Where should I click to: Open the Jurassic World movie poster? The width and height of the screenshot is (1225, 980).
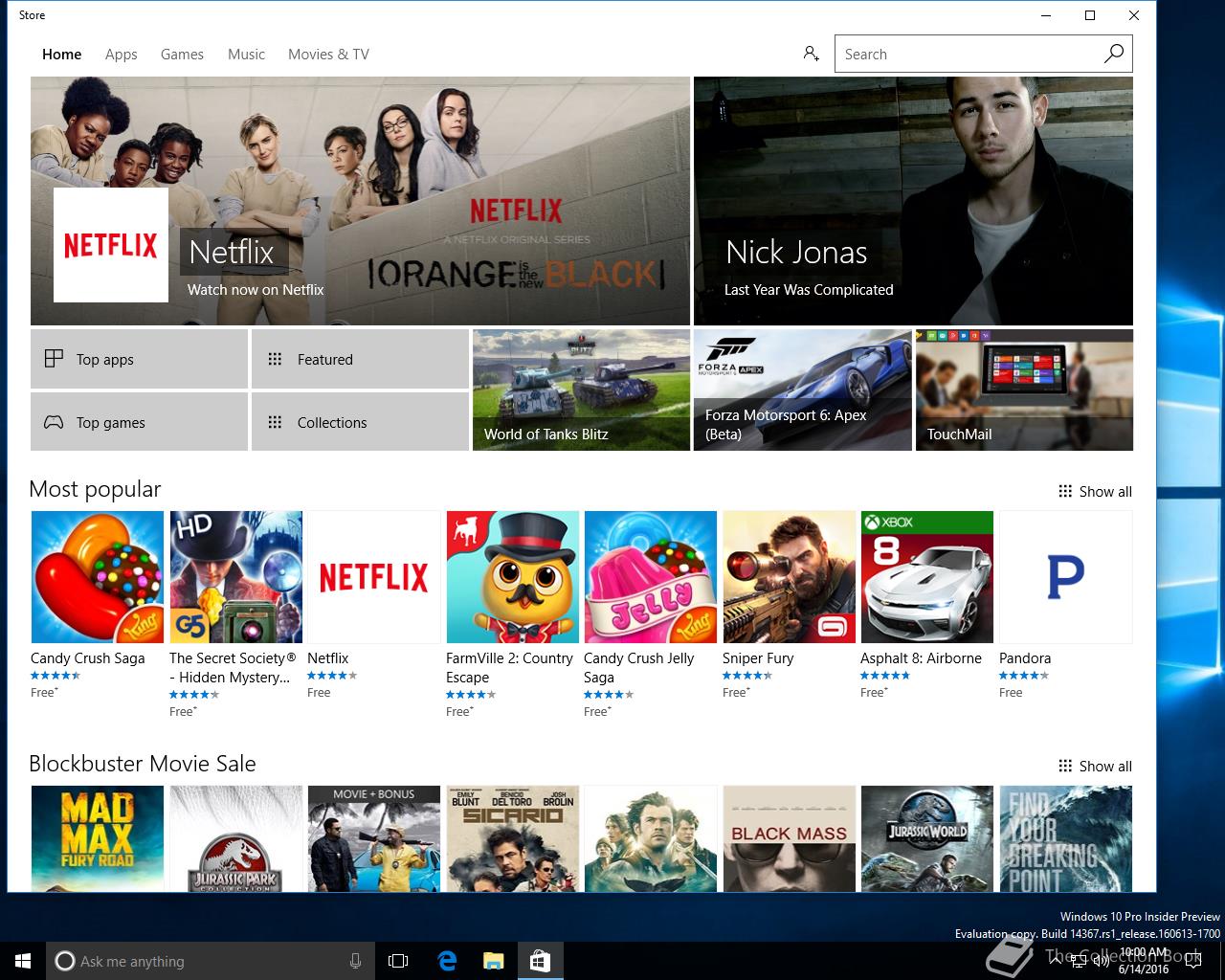[x=927, y=838]
